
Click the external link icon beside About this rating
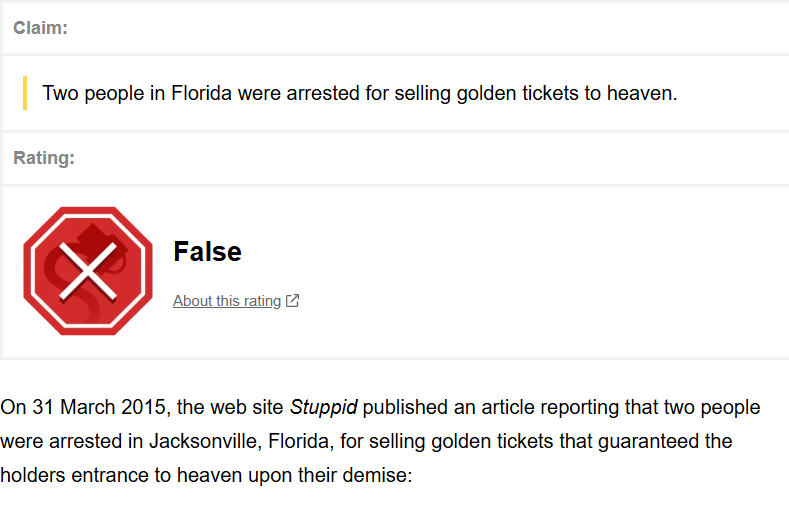click(292, 301)
